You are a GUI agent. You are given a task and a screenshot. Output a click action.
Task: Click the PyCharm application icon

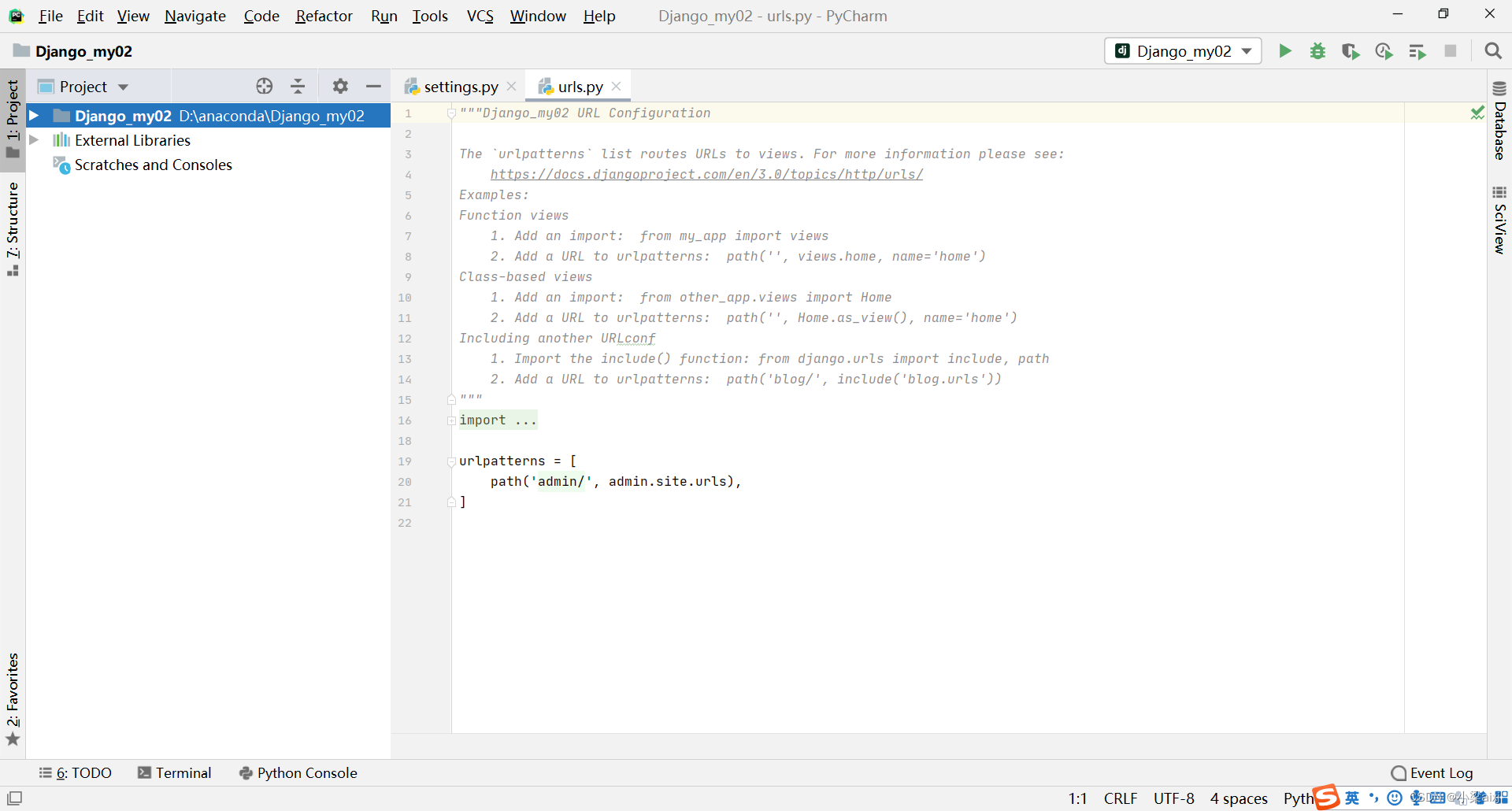pyautogui.click(x=16, y=16)
